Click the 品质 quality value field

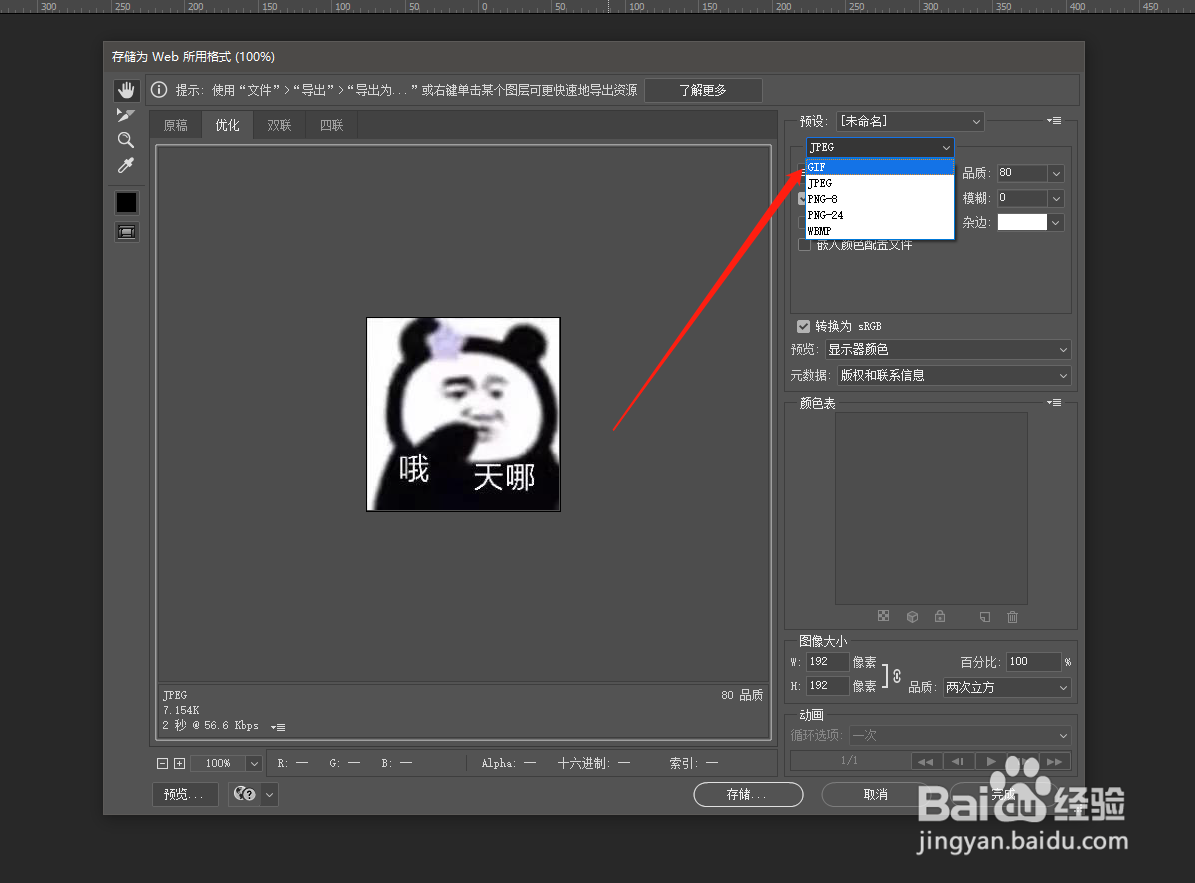coord(1021,174)
